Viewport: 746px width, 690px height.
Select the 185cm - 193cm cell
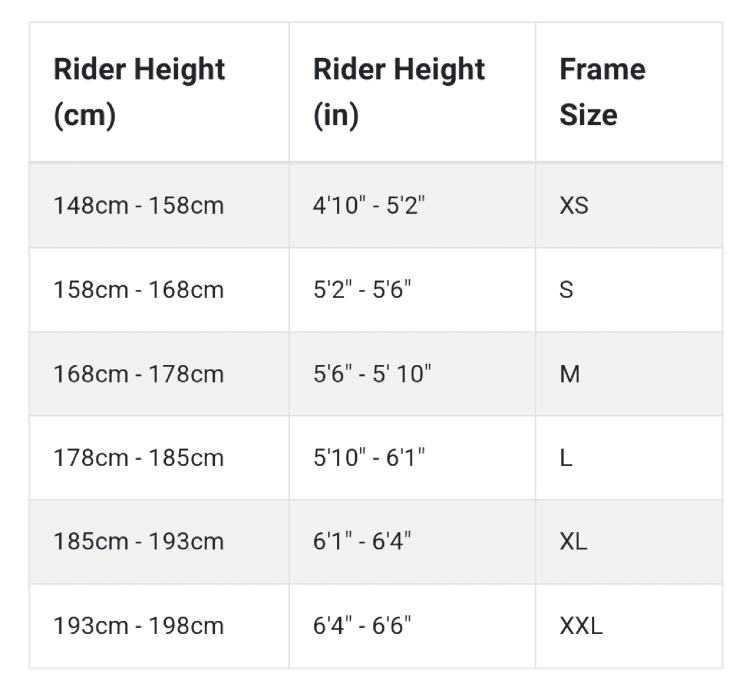[139, 542]
